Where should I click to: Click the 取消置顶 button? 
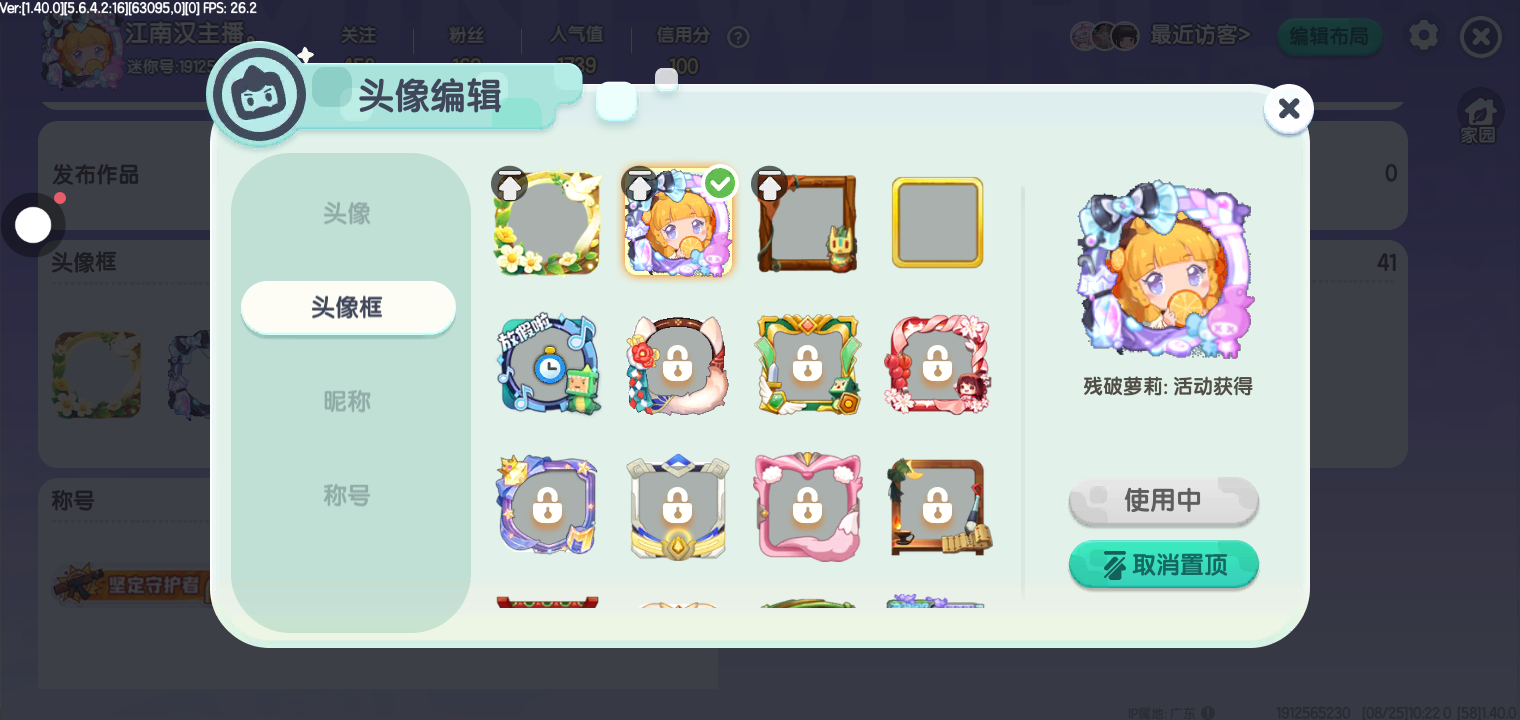(1163, 565)
